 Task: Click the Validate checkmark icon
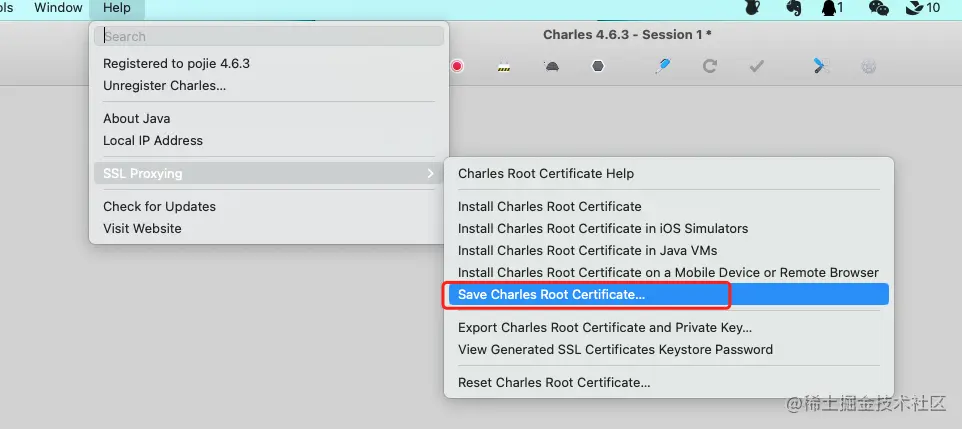pos(756,66)
